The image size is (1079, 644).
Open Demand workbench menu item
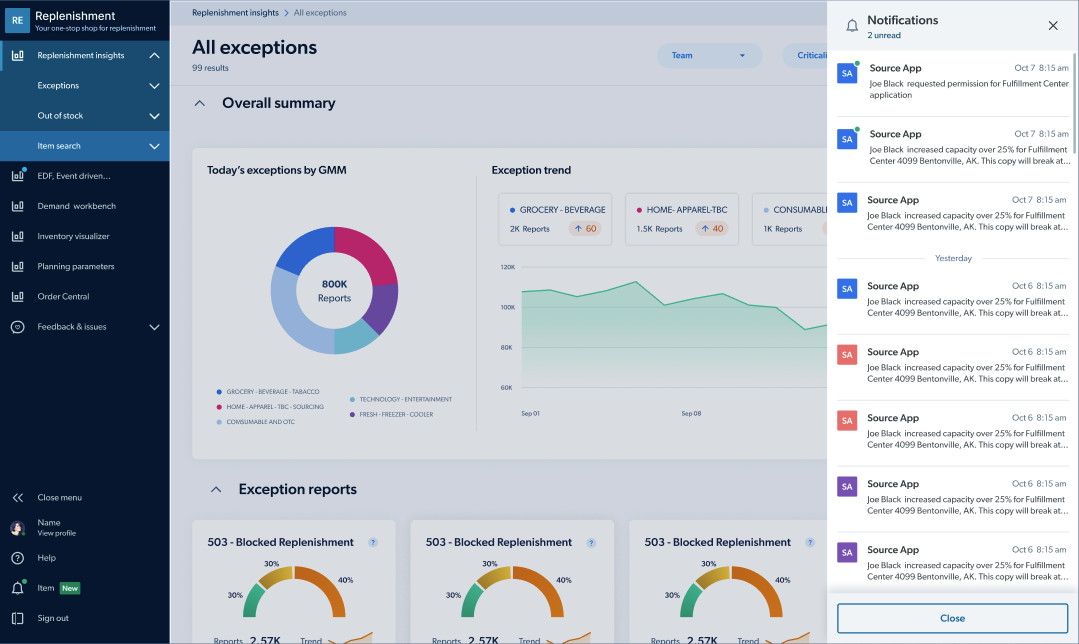(85, 206)
